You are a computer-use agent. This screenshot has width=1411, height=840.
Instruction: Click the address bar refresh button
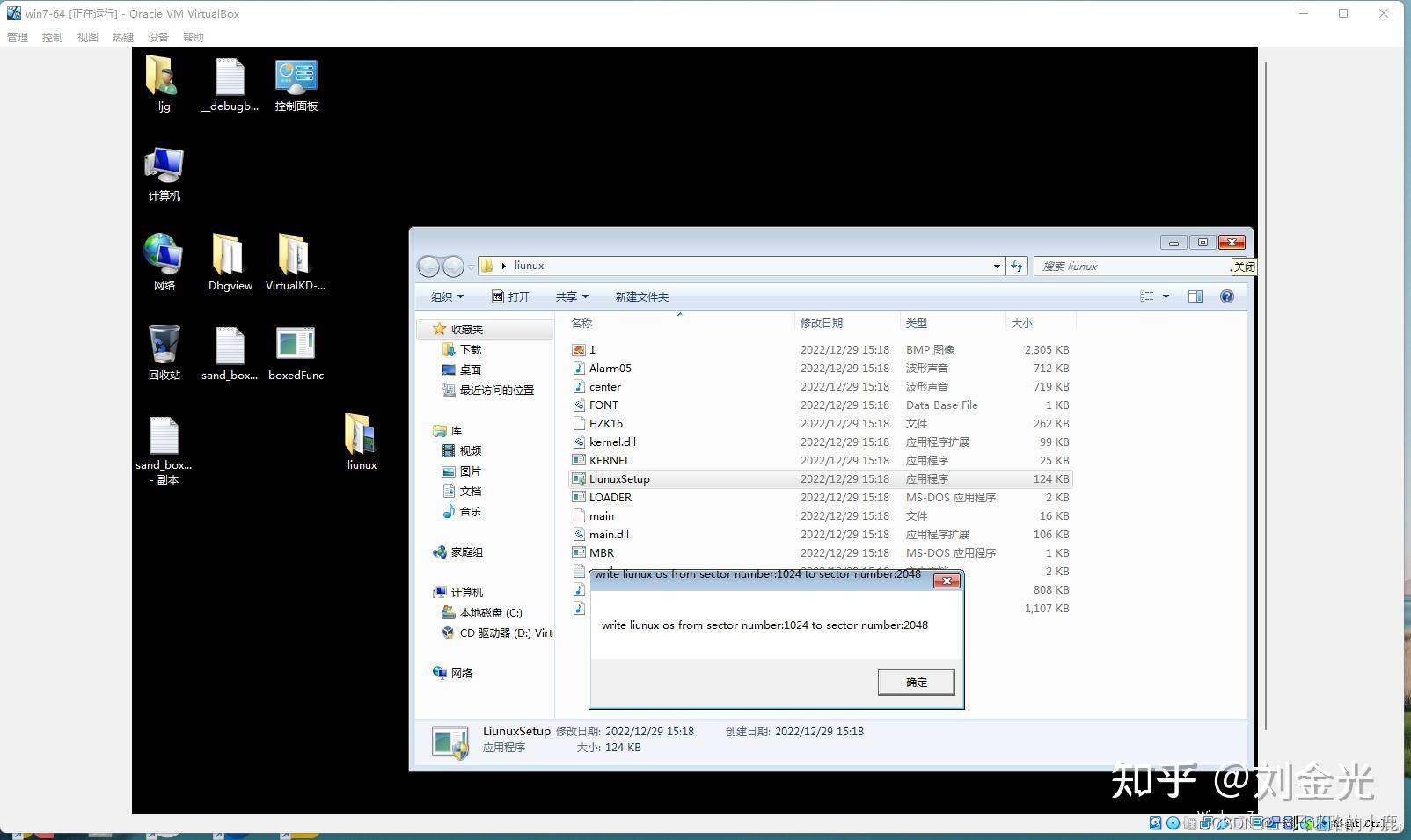pyautogui.click(x=1017, y=266)
